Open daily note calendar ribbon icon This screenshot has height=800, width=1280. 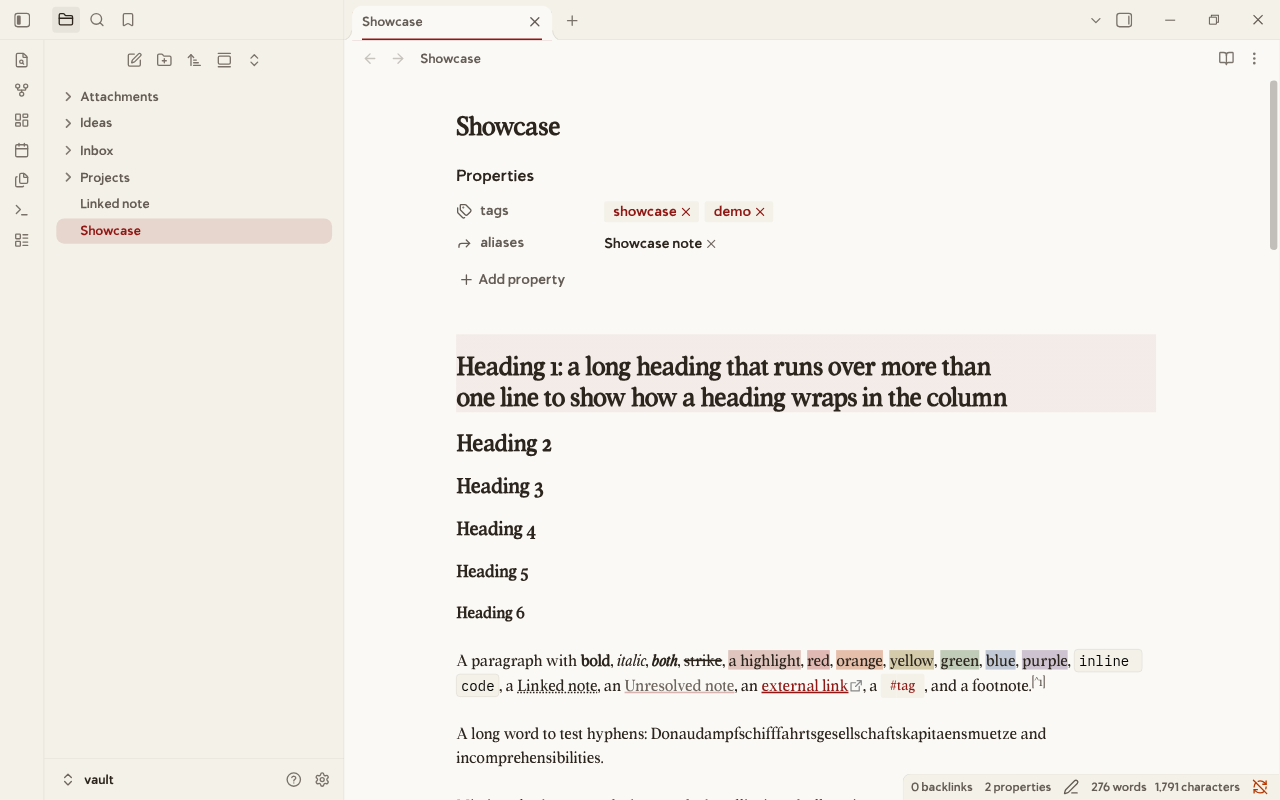tap(22, 150)
